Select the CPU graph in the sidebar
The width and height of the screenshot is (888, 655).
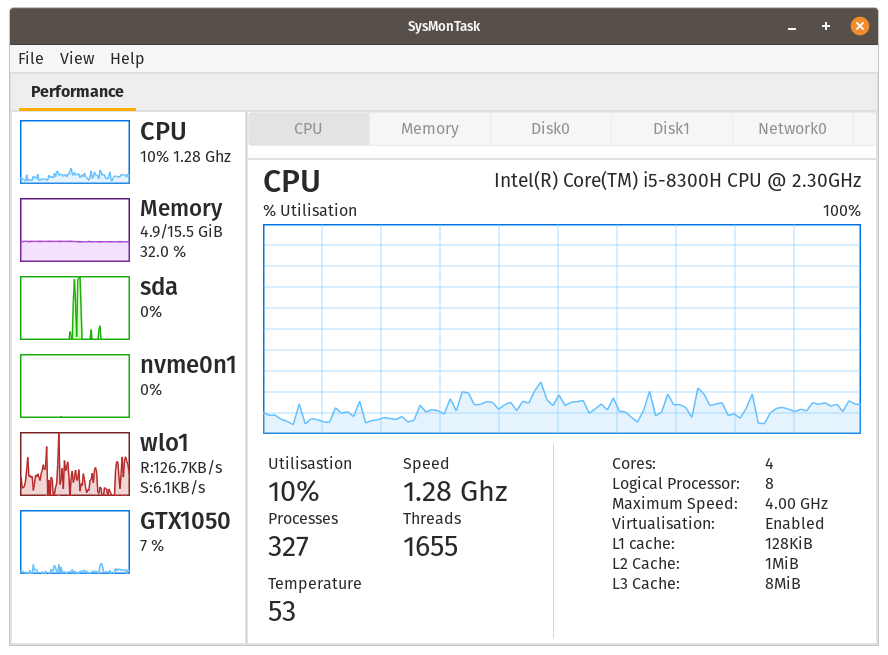point(75,152)
